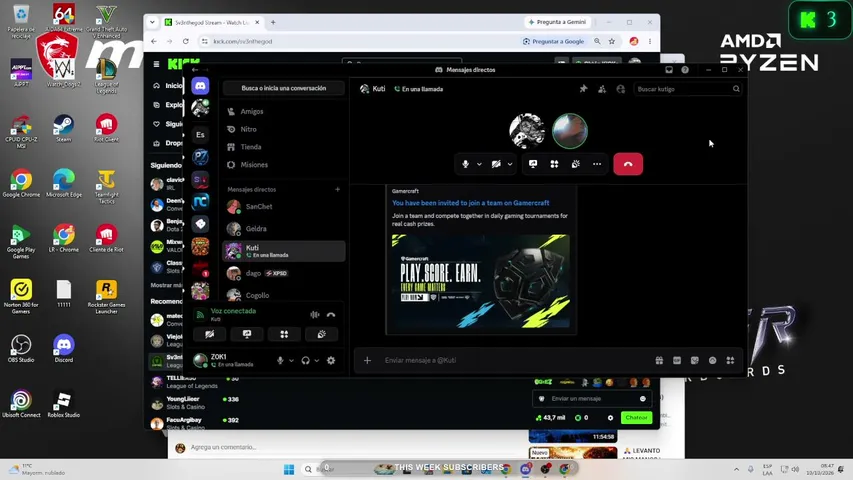This screenshot has width=853, height=480.
Task: Show pinned messages in Kuti chat
Action: (583, 89)
